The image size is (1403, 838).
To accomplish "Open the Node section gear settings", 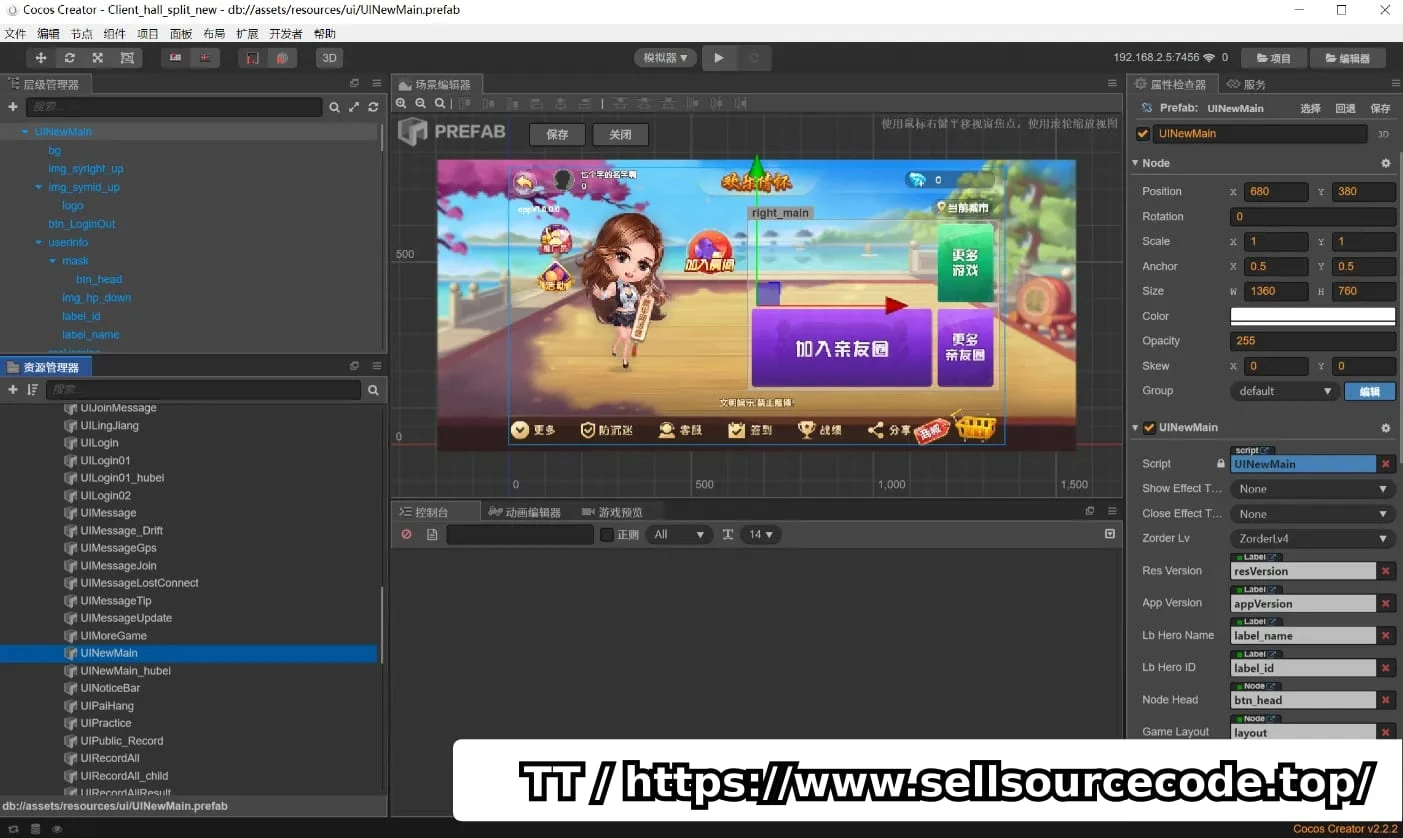I will click(1386, 163).
